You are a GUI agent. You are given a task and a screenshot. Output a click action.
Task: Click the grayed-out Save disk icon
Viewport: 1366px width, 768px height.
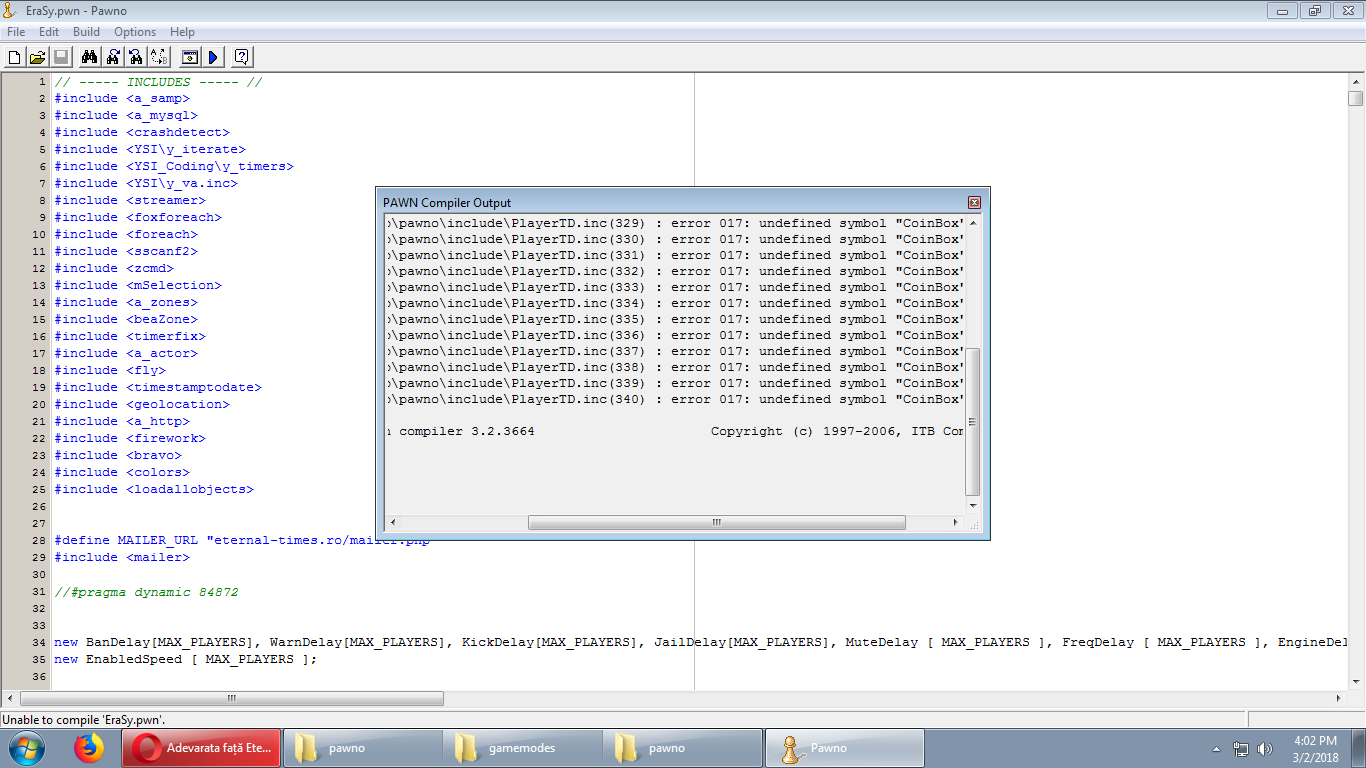point(60,57)
